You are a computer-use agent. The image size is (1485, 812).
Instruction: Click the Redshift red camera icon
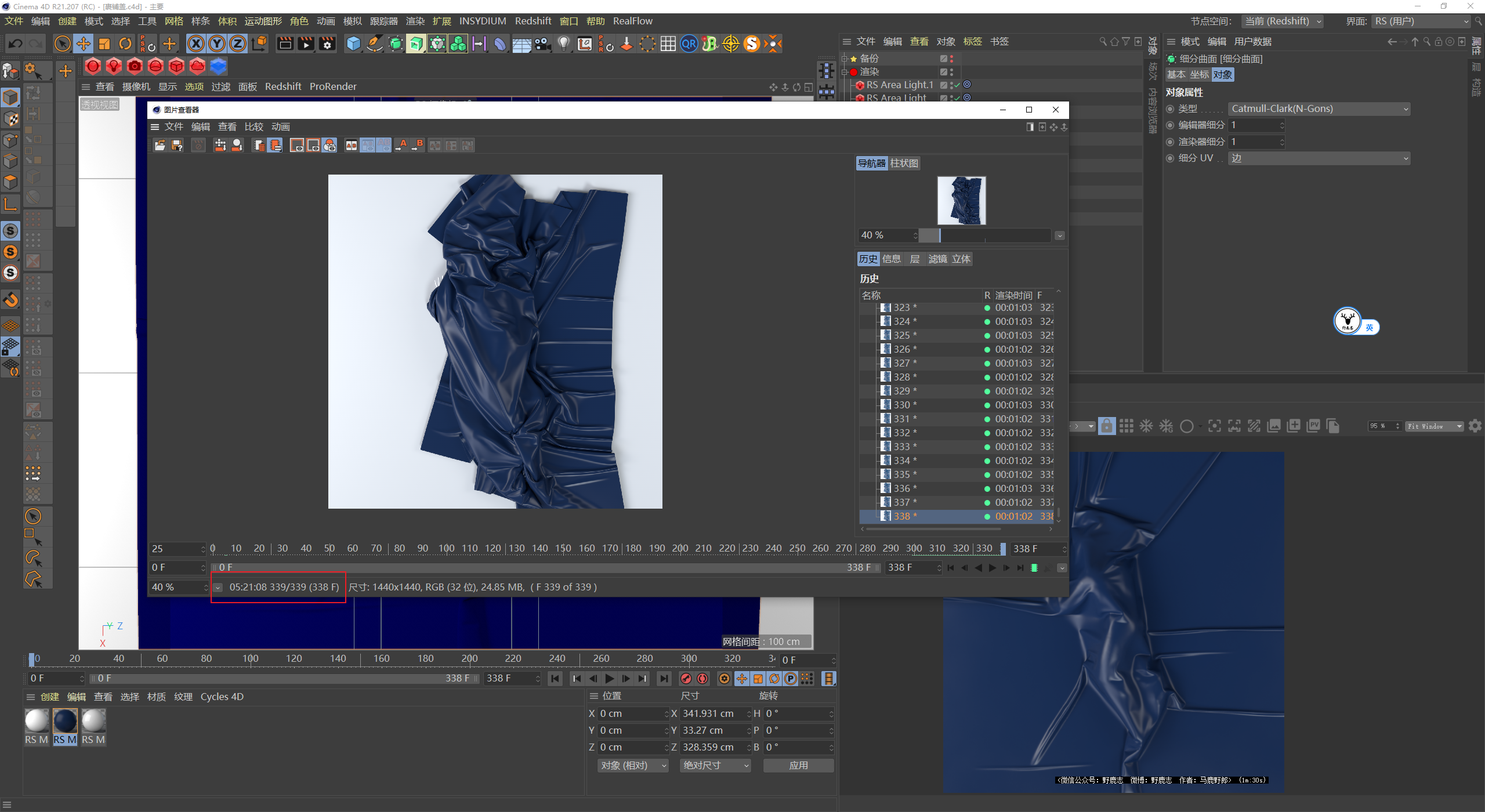click(135, 67)
